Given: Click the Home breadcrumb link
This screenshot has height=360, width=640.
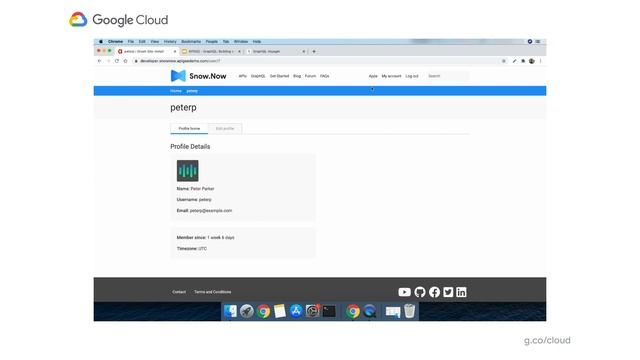Looking at the screenshot, I should click(176, 91).
